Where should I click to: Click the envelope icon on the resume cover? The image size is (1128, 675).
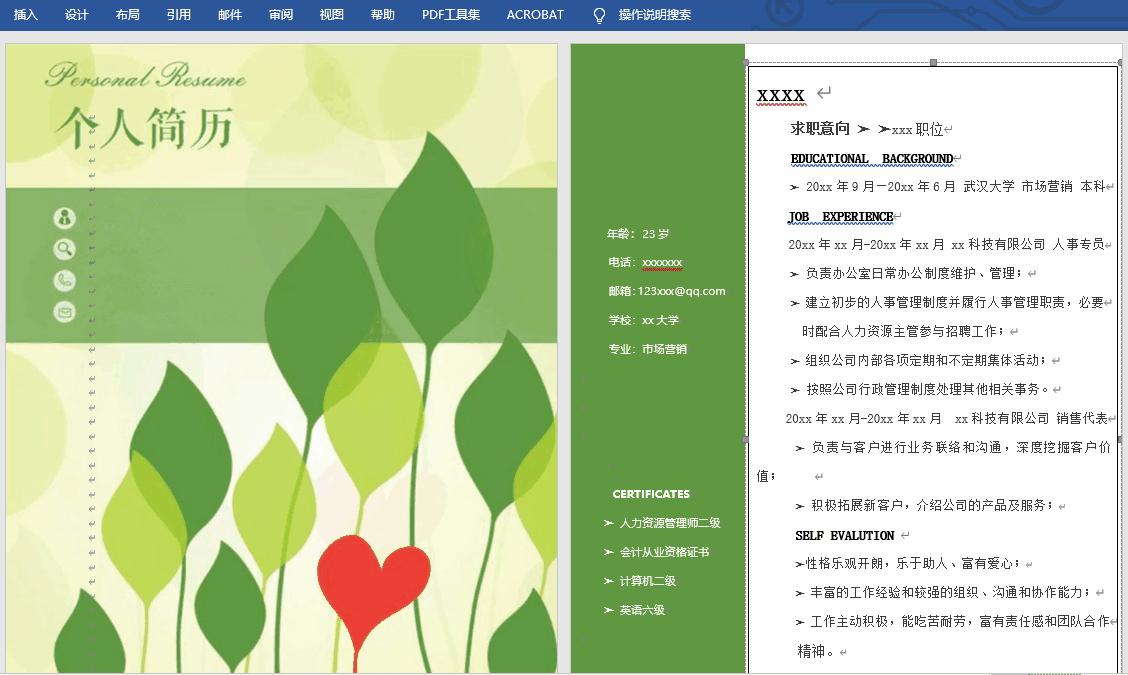65,311
